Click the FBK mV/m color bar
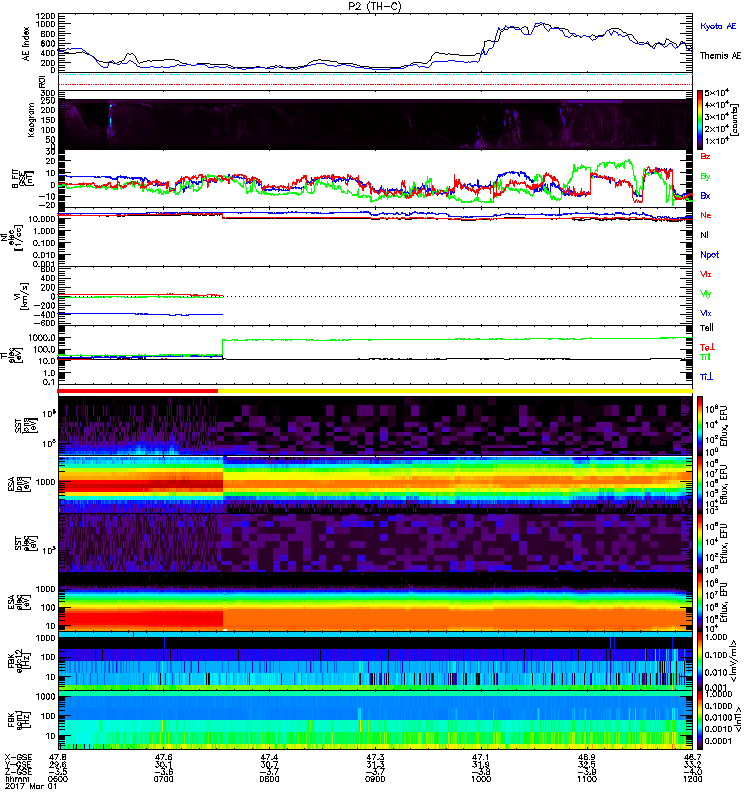This screenshot has width=750, height=800. (700, 661)
